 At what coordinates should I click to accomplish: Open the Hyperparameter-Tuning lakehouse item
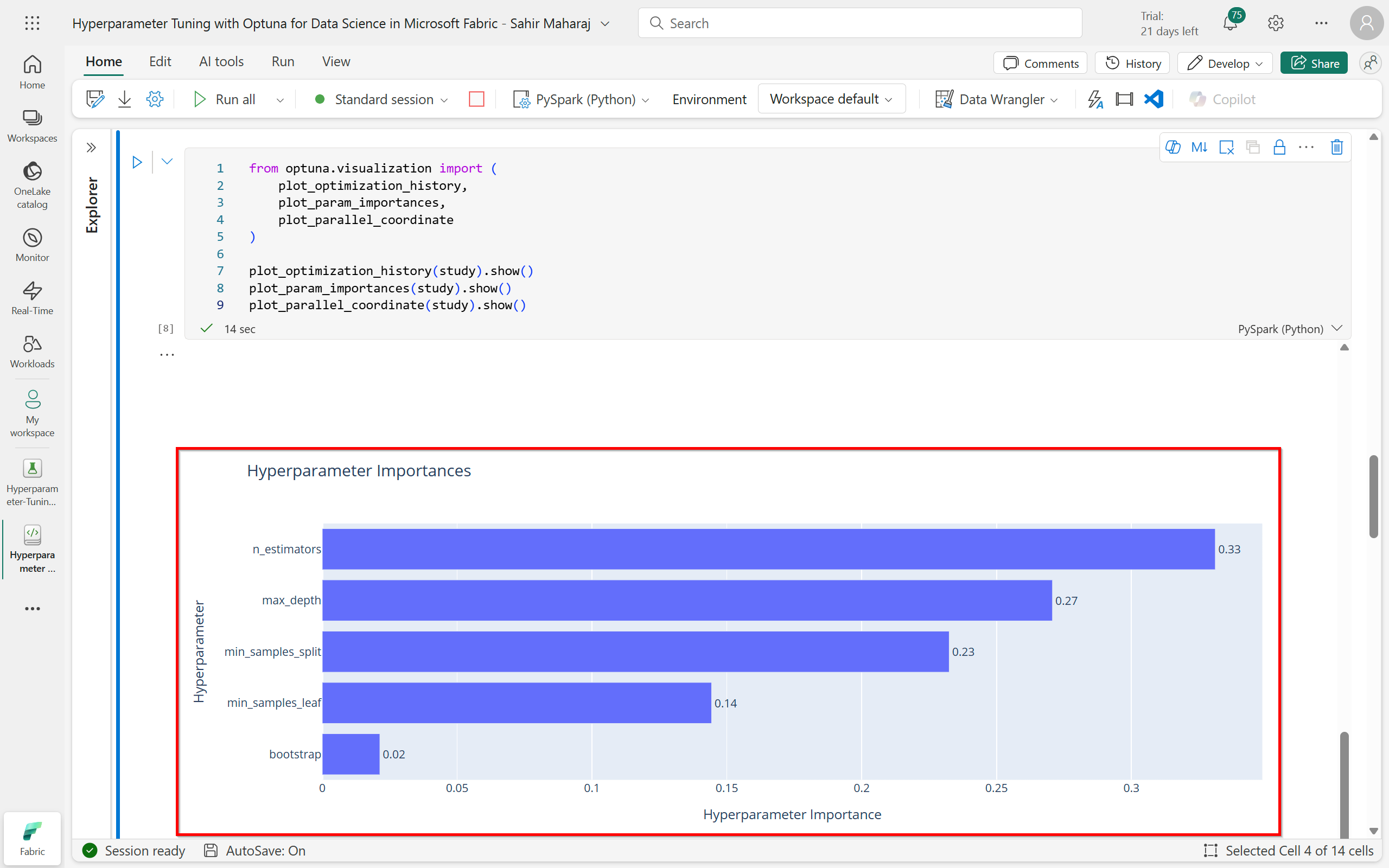[x=32, y=482]
